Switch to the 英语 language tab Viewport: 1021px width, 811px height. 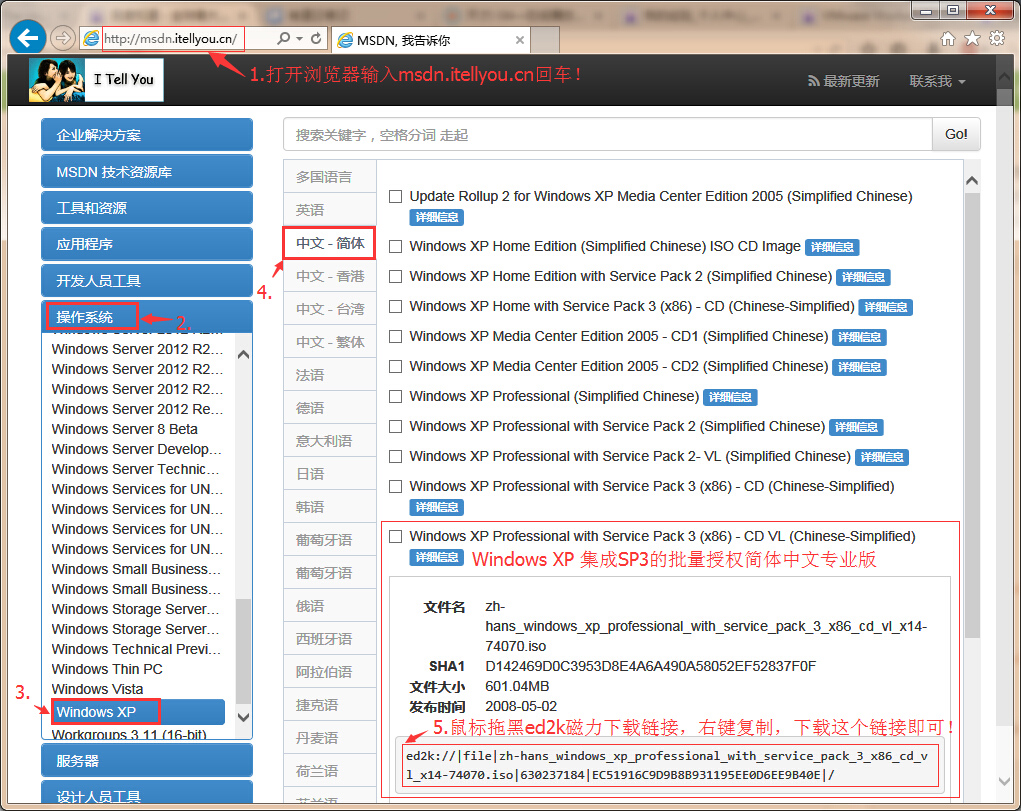pyautogui.click(x=329, y=210)
